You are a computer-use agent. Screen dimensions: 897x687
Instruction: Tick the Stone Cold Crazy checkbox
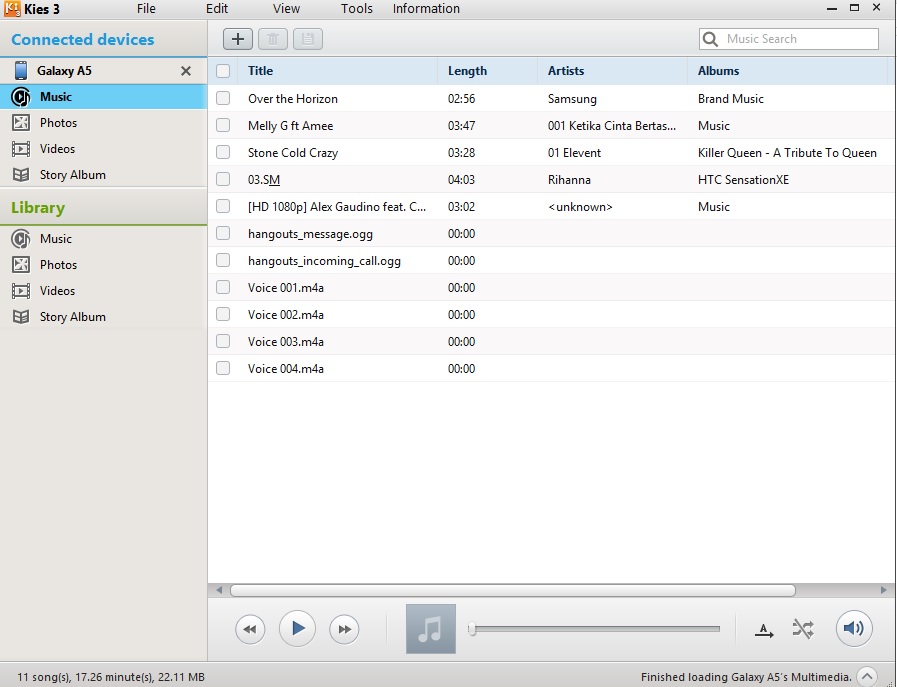223,153
